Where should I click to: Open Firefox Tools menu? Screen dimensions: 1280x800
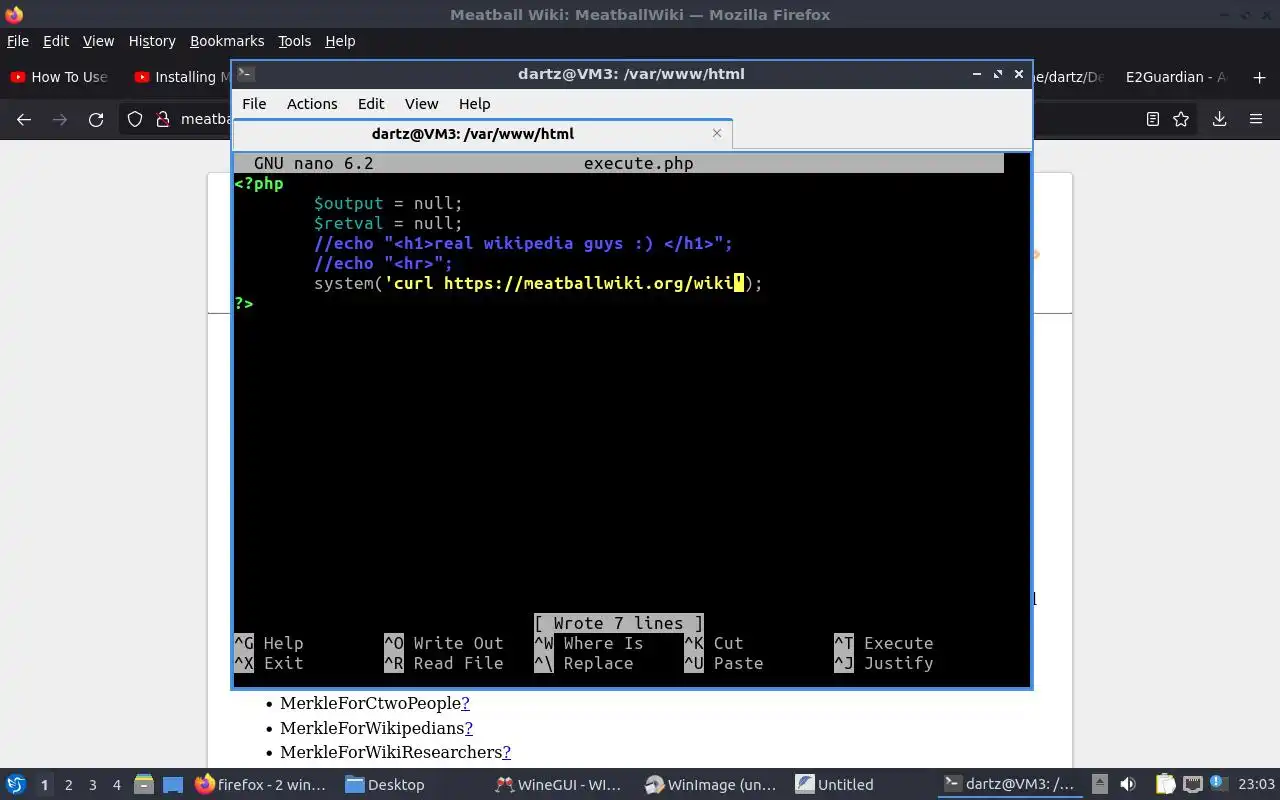[295, 41]
